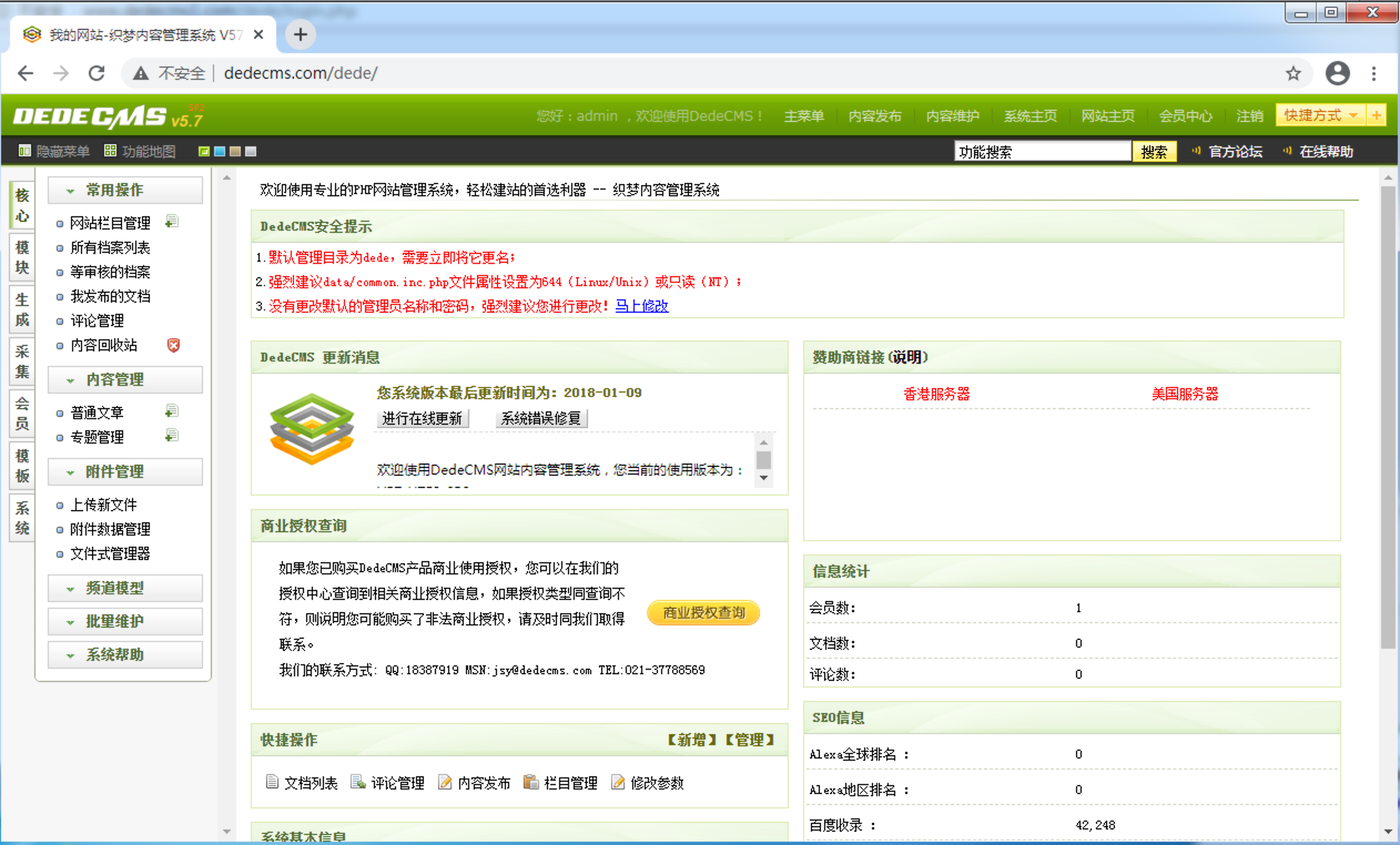Click the 栏目管理 clipboard icon in quick operations

pyautogui.click(x=532, y=782)
